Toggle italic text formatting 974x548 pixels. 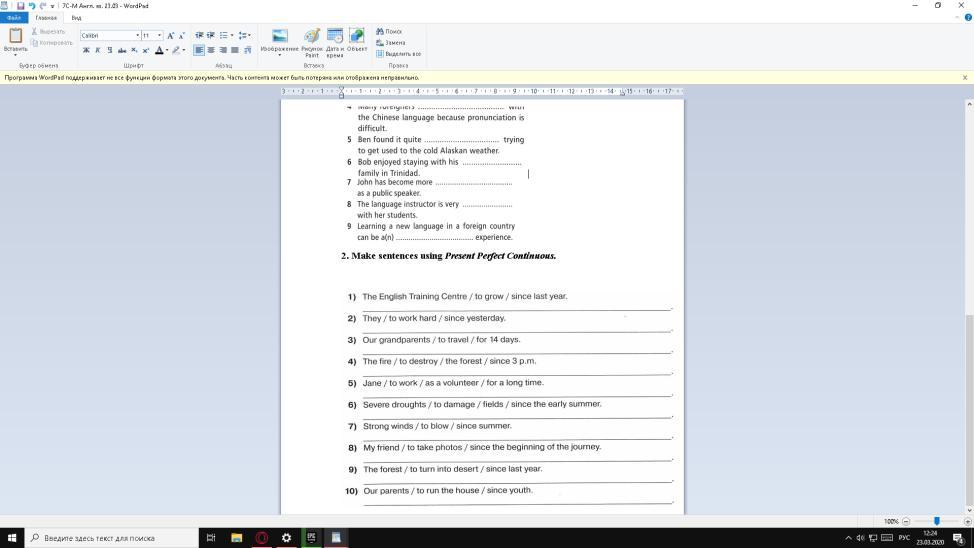pyautogui.click(x=97, y=50)
